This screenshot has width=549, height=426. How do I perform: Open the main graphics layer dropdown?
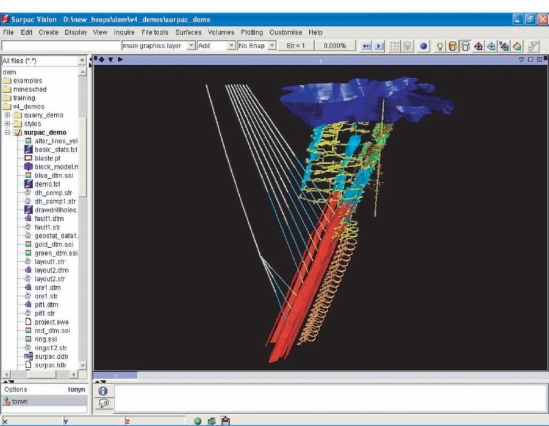click(x=158, y=46)
